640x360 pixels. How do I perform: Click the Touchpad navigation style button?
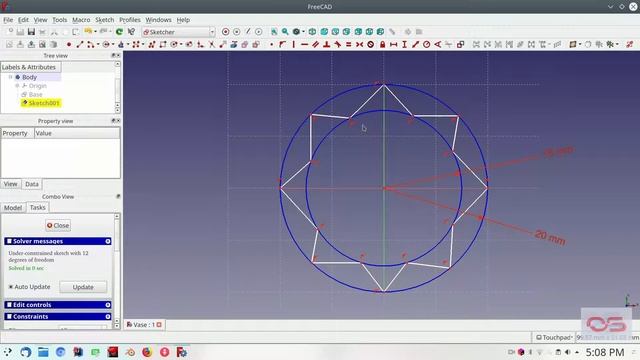click(554, 338)
